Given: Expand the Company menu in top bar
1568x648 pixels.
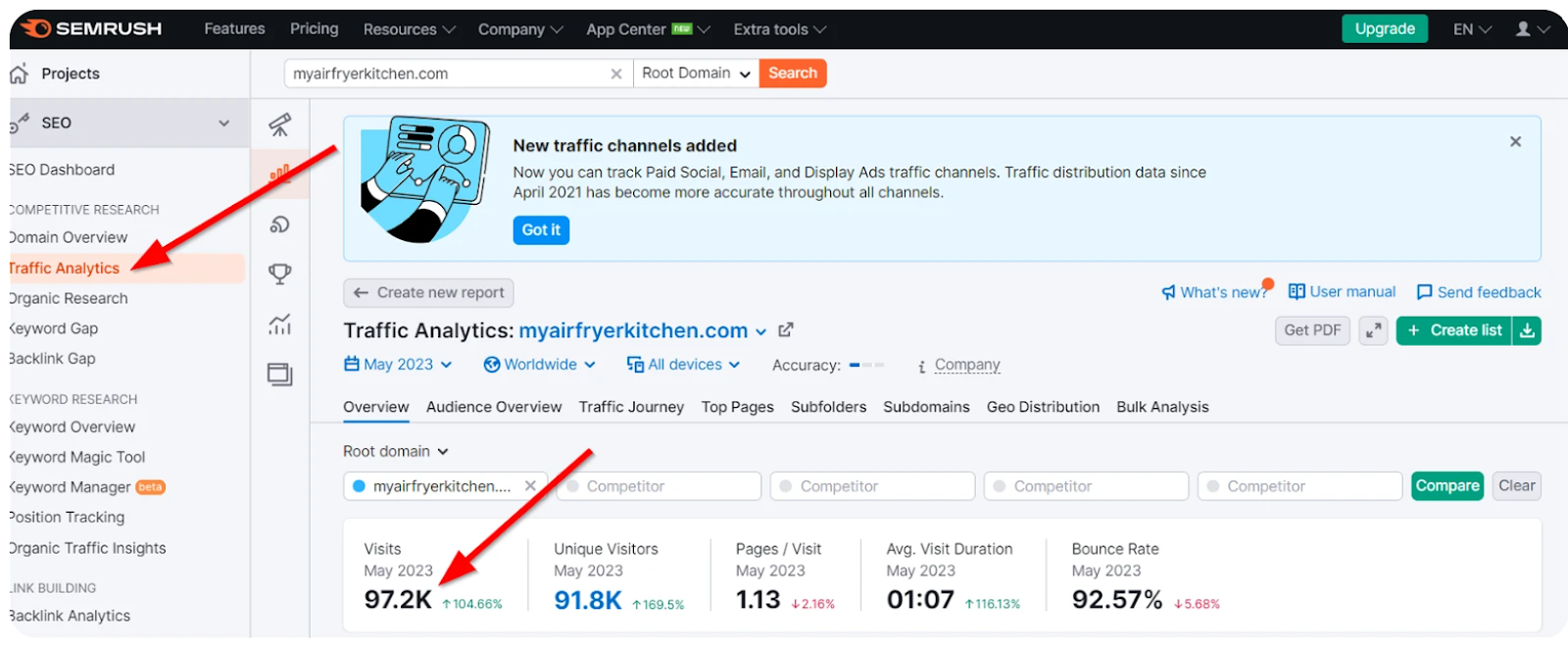Looking at the screenshot, I should 520,29.
